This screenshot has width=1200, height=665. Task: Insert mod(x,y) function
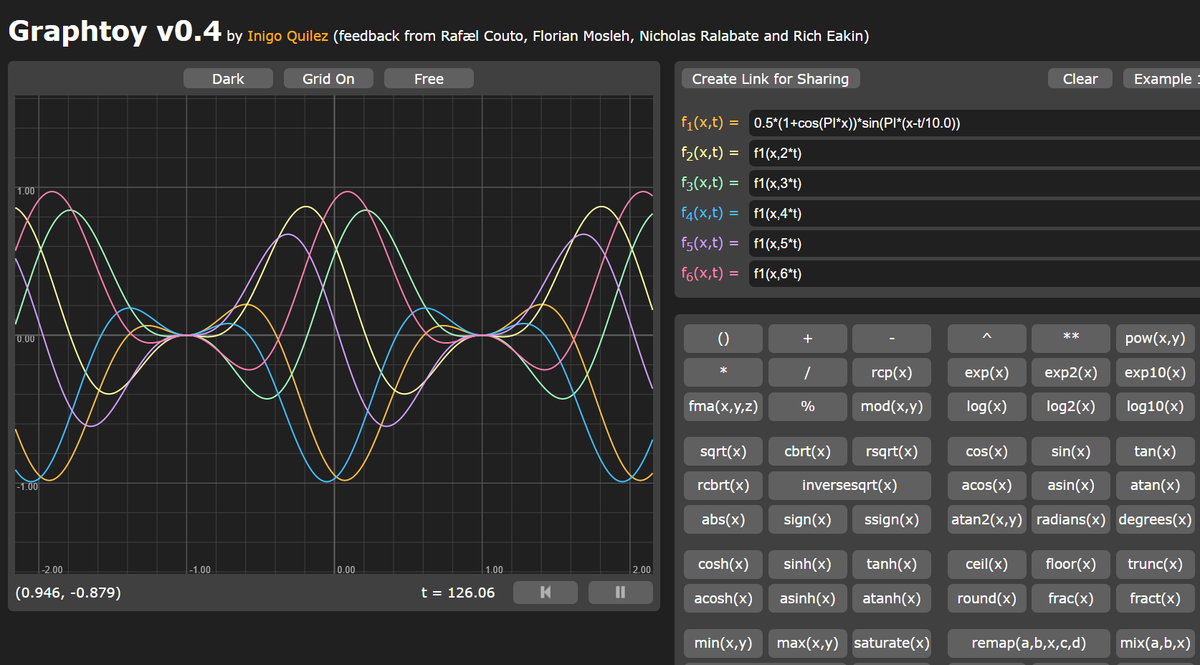(x=891, y=406)
